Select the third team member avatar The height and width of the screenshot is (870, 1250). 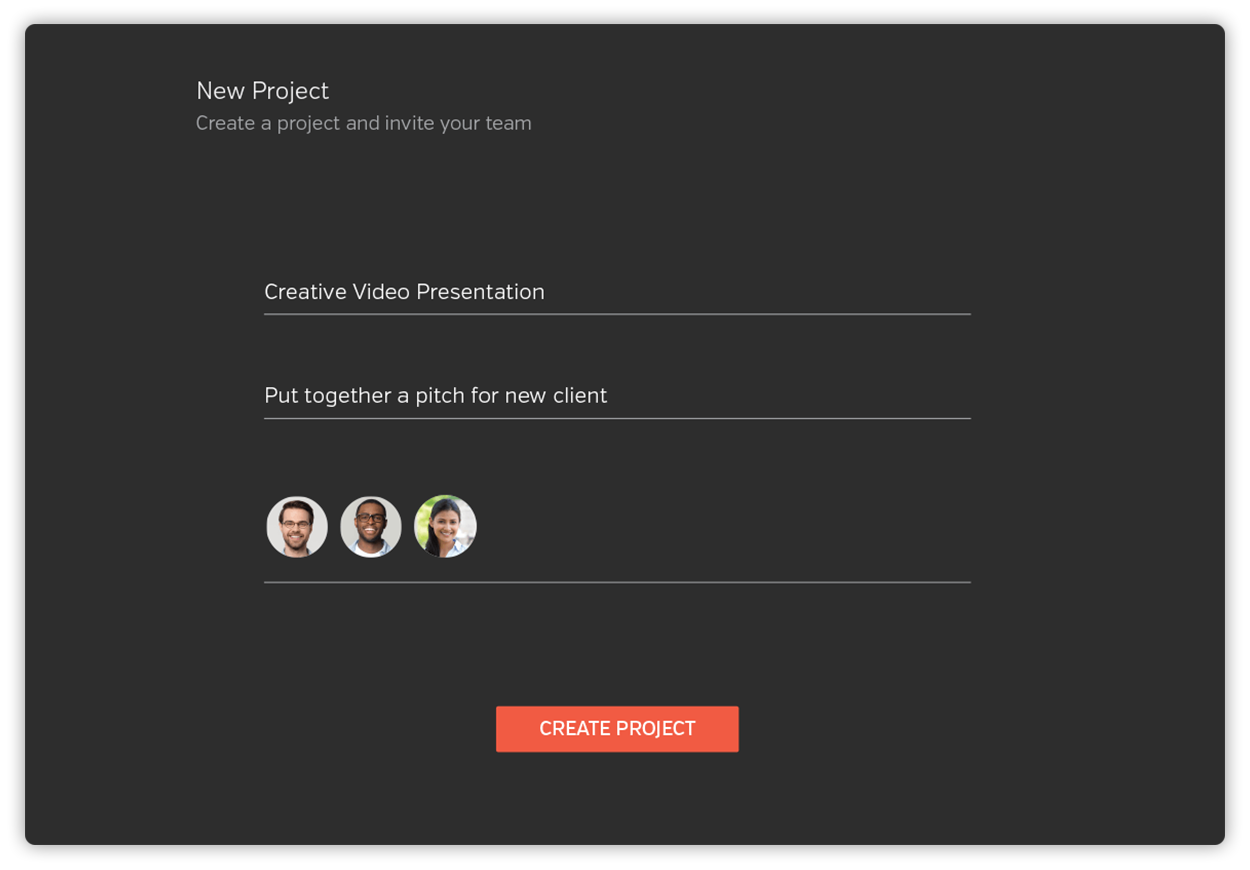tap(445, 526)
